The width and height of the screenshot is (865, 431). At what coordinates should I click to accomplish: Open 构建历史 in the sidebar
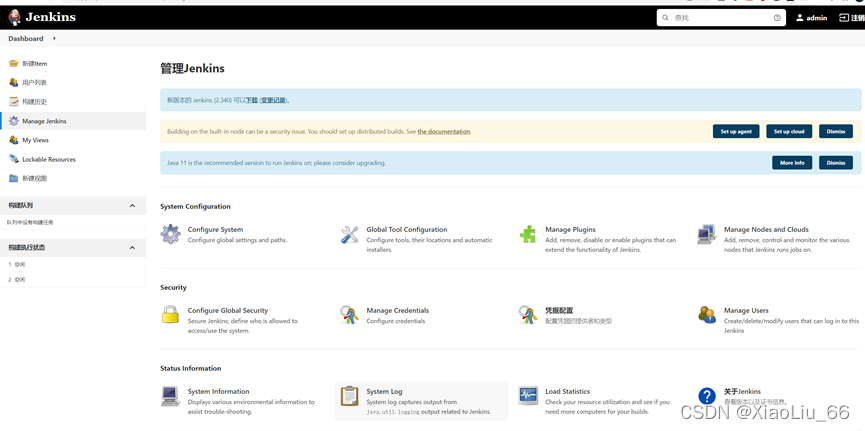35,102
